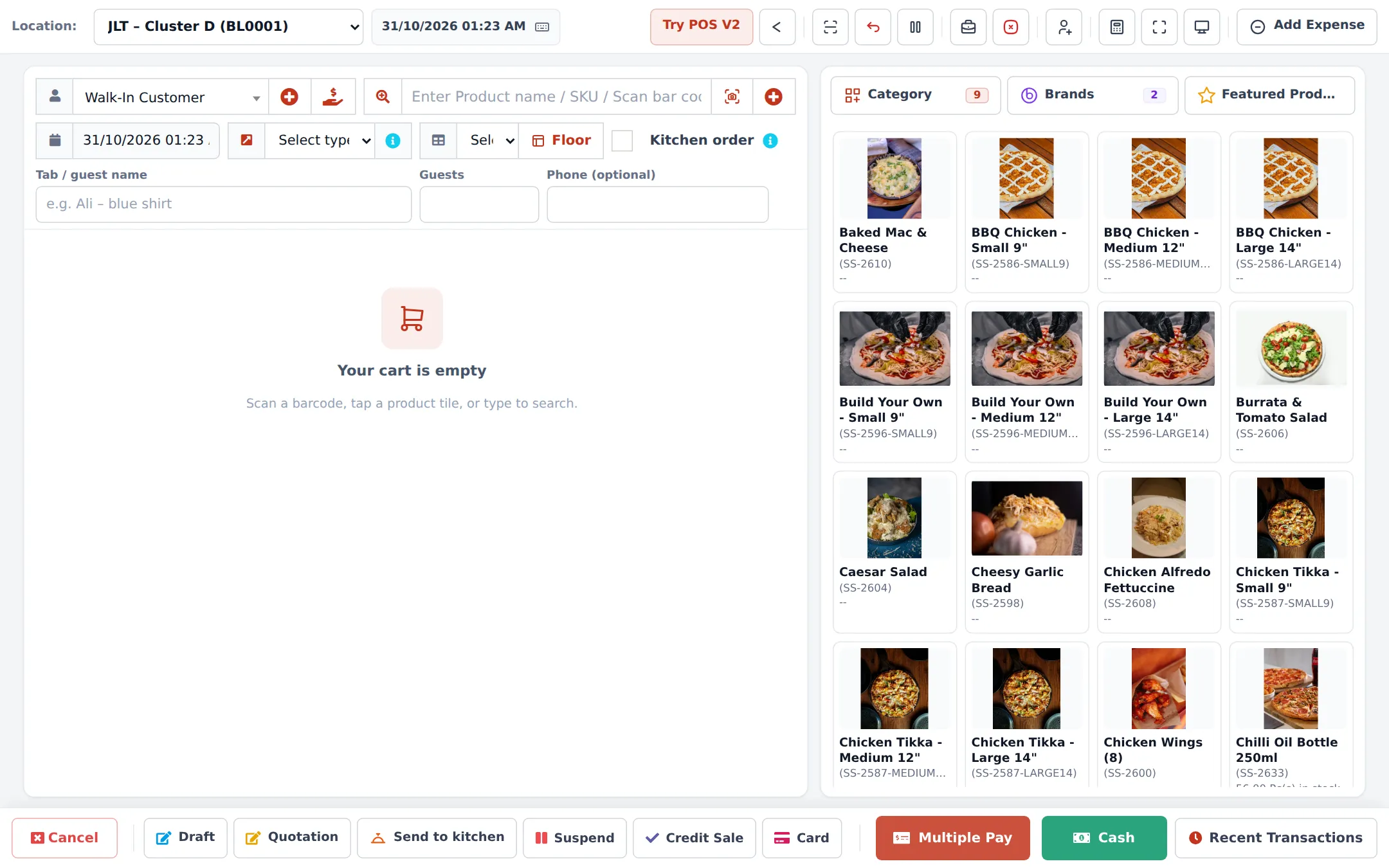Select the Chicken Wings (8) product tile
Screen dimensions: 1389x868
1158,714
